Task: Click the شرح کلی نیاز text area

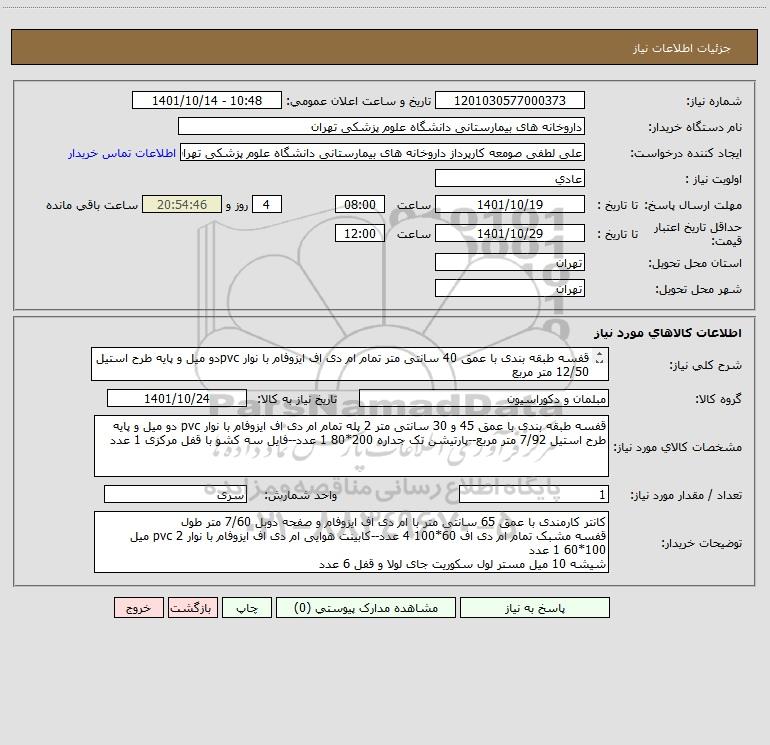Action: pos(350,364)
